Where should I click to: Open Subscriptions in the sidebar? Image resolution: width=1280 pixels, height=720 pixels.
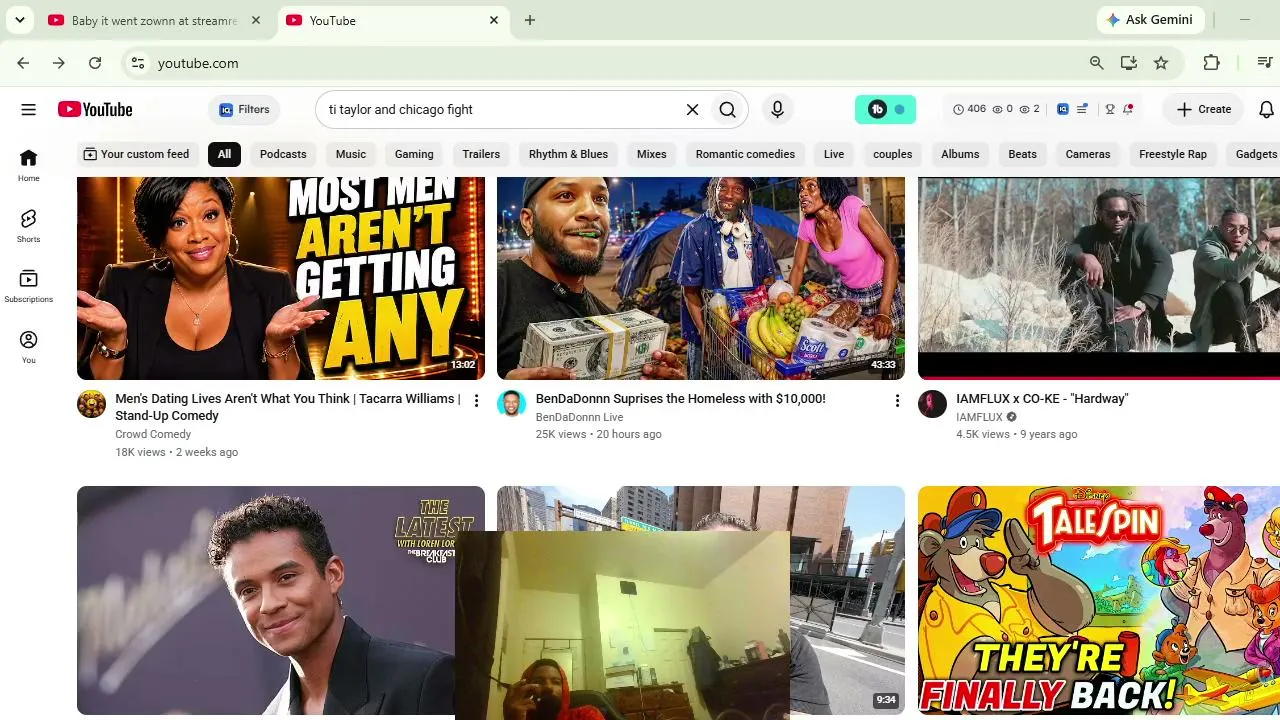28,286
